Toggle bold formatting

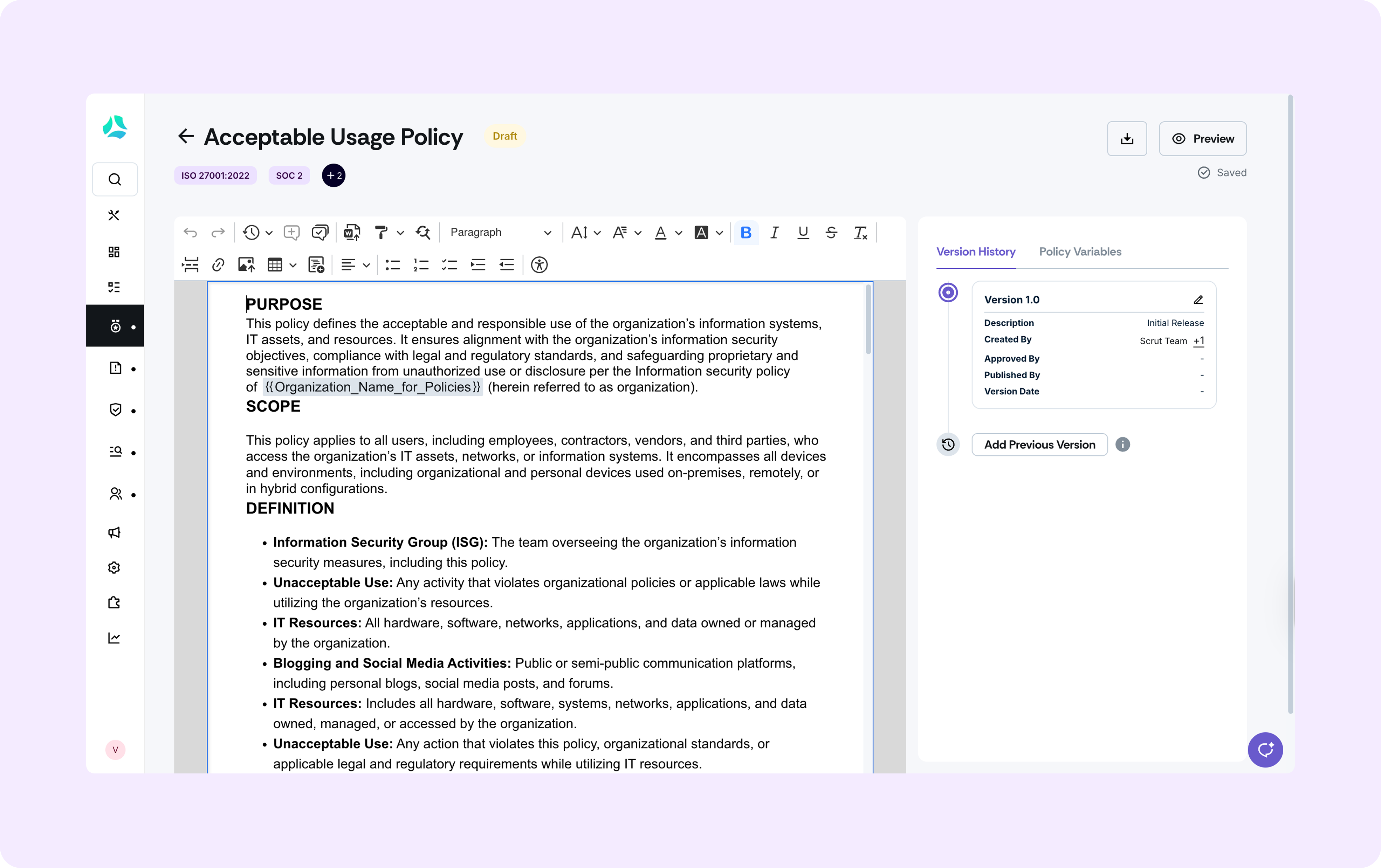coord(746,232)
